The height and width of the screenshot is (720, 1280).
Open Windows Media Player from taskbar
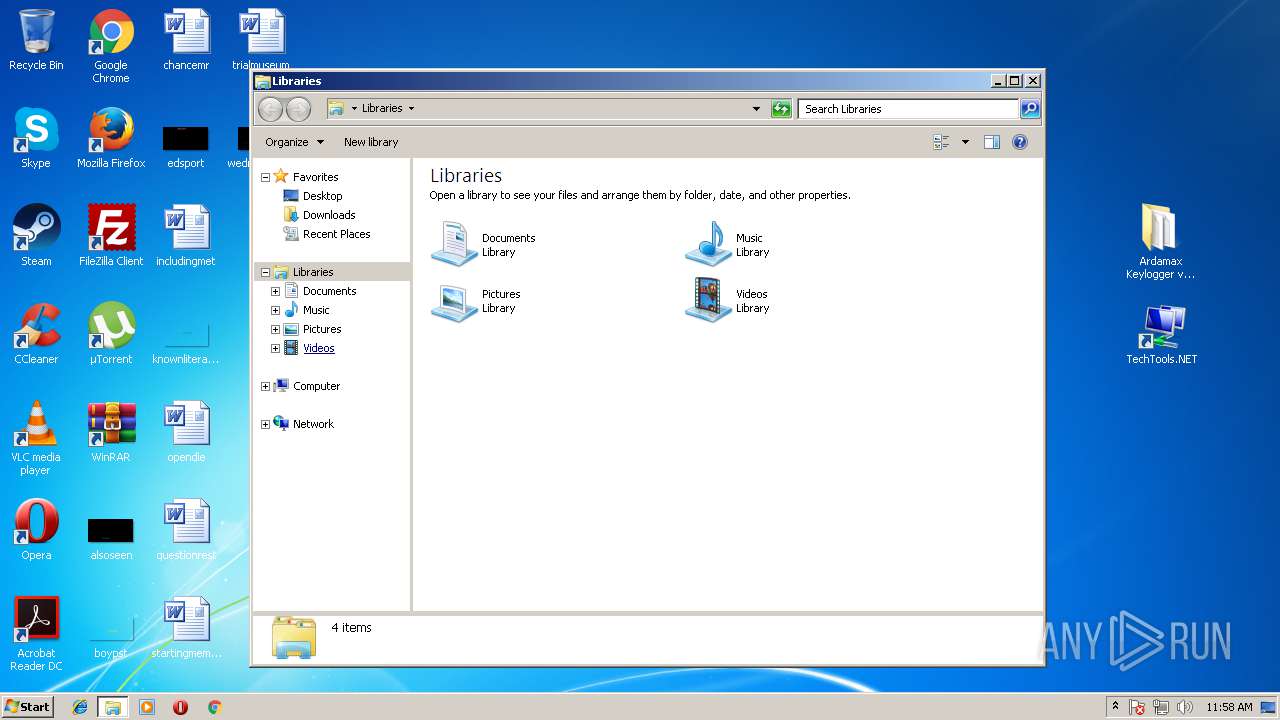(x=147, y=707)
